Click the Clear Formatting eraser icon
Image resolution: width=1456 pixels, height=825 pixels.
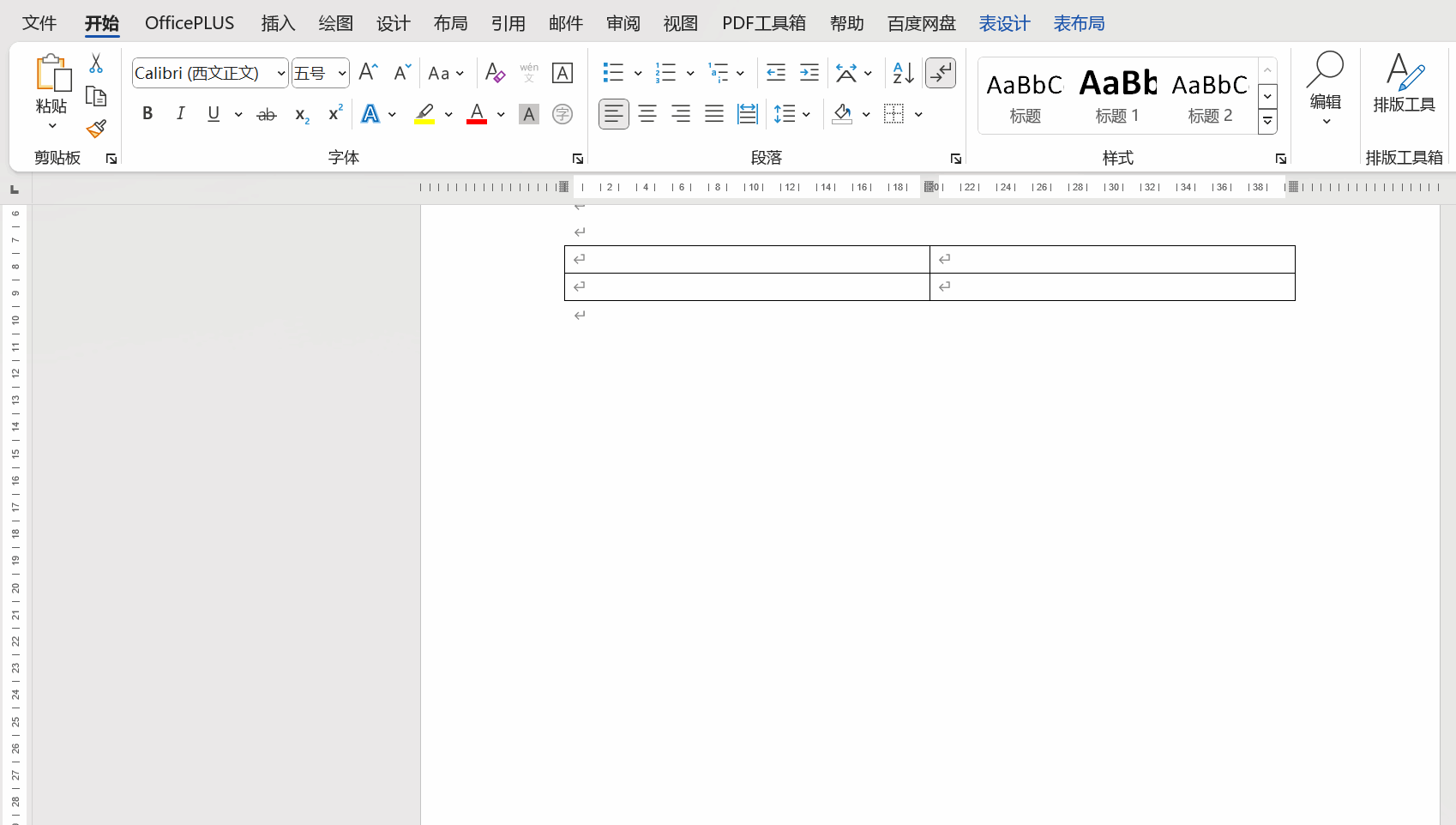click(x=495, y=73)
